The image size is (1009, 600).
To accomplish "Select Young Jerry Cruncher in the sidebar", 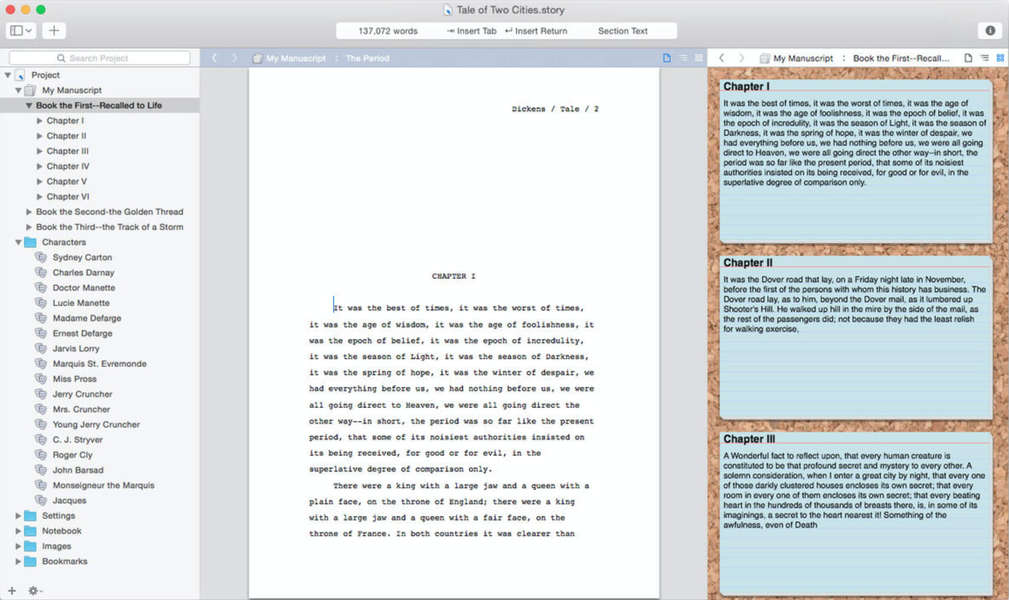I will [x=96, y=424].
